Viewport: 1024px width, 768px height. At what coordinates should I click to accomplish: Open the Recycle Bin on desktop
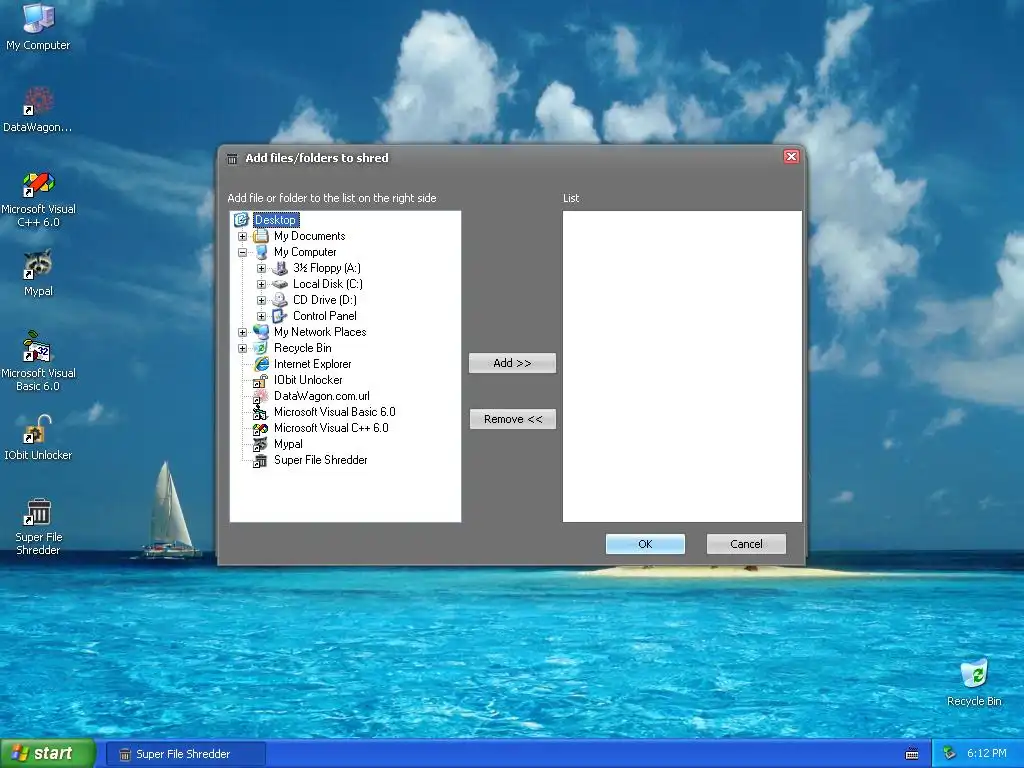point(974,683)
